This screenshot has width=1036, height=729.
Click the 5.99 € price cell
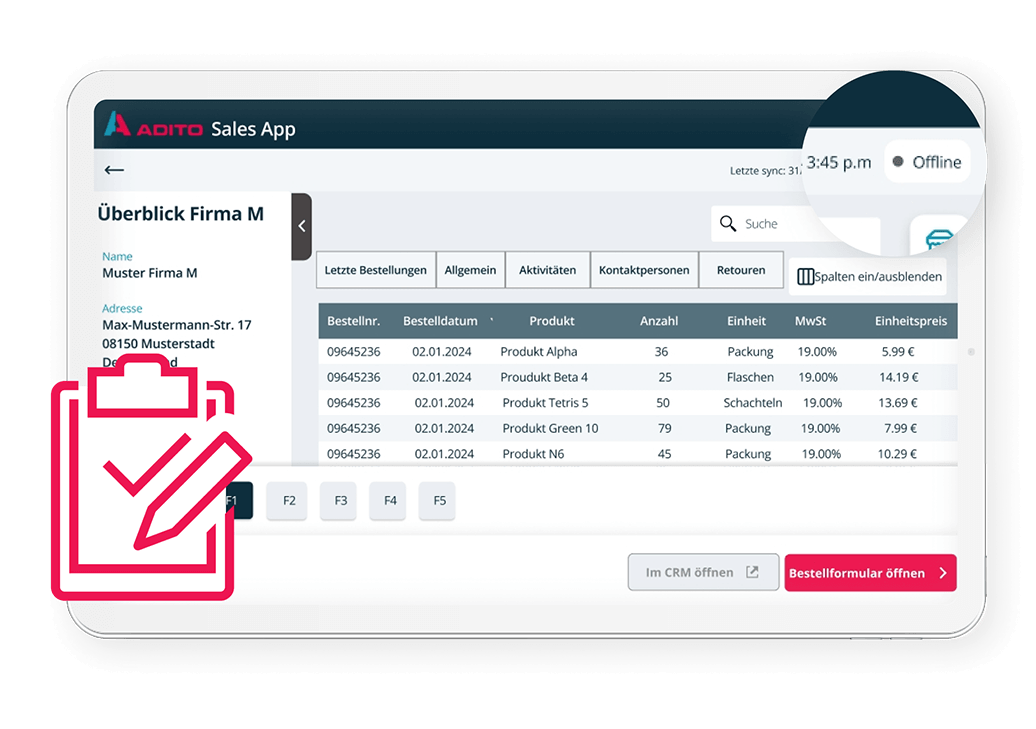[898, 352]
